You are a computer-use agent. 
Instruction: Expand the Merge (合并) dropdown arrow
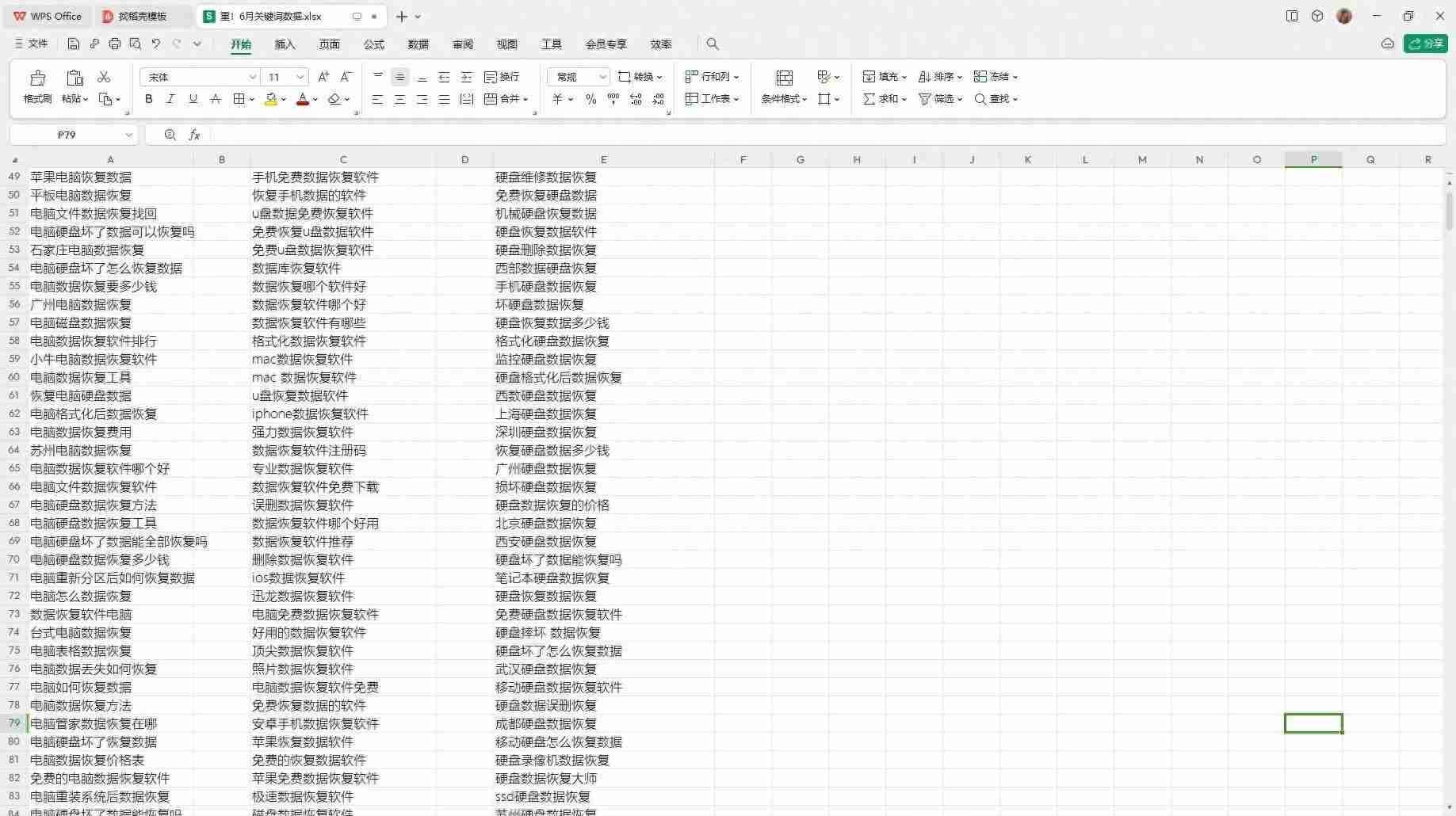tap(525, 100)
